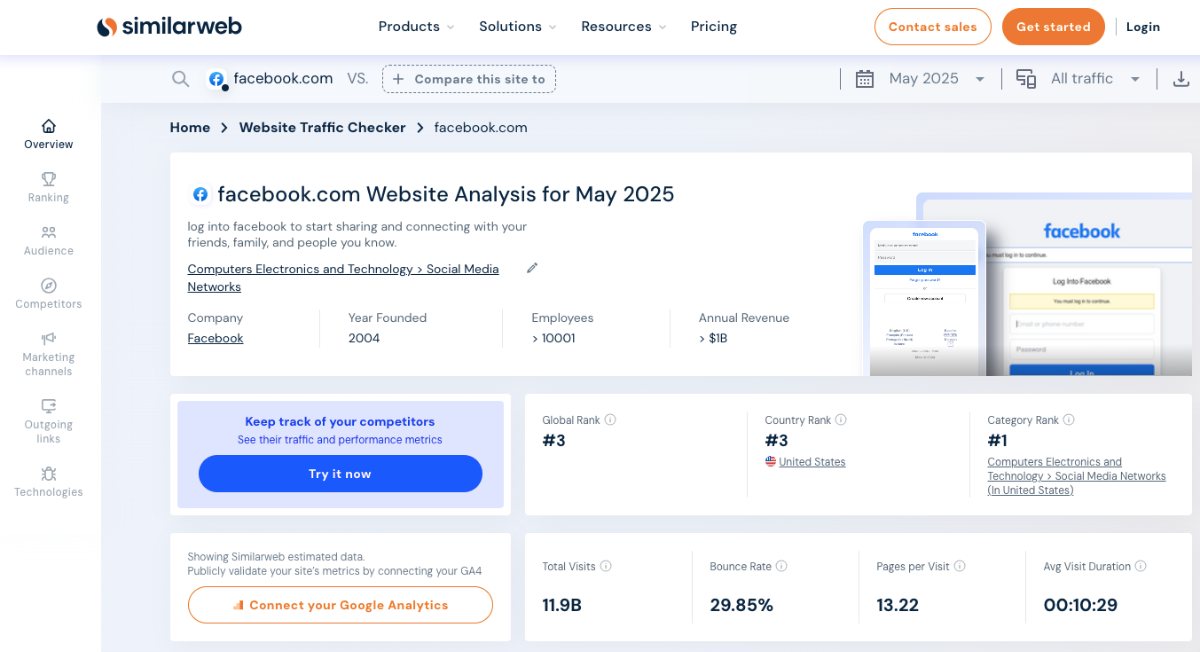This screenshot has height=652, width=1200.
Task: Click the devices icon beside All traffic
Action: [1026, 79]
